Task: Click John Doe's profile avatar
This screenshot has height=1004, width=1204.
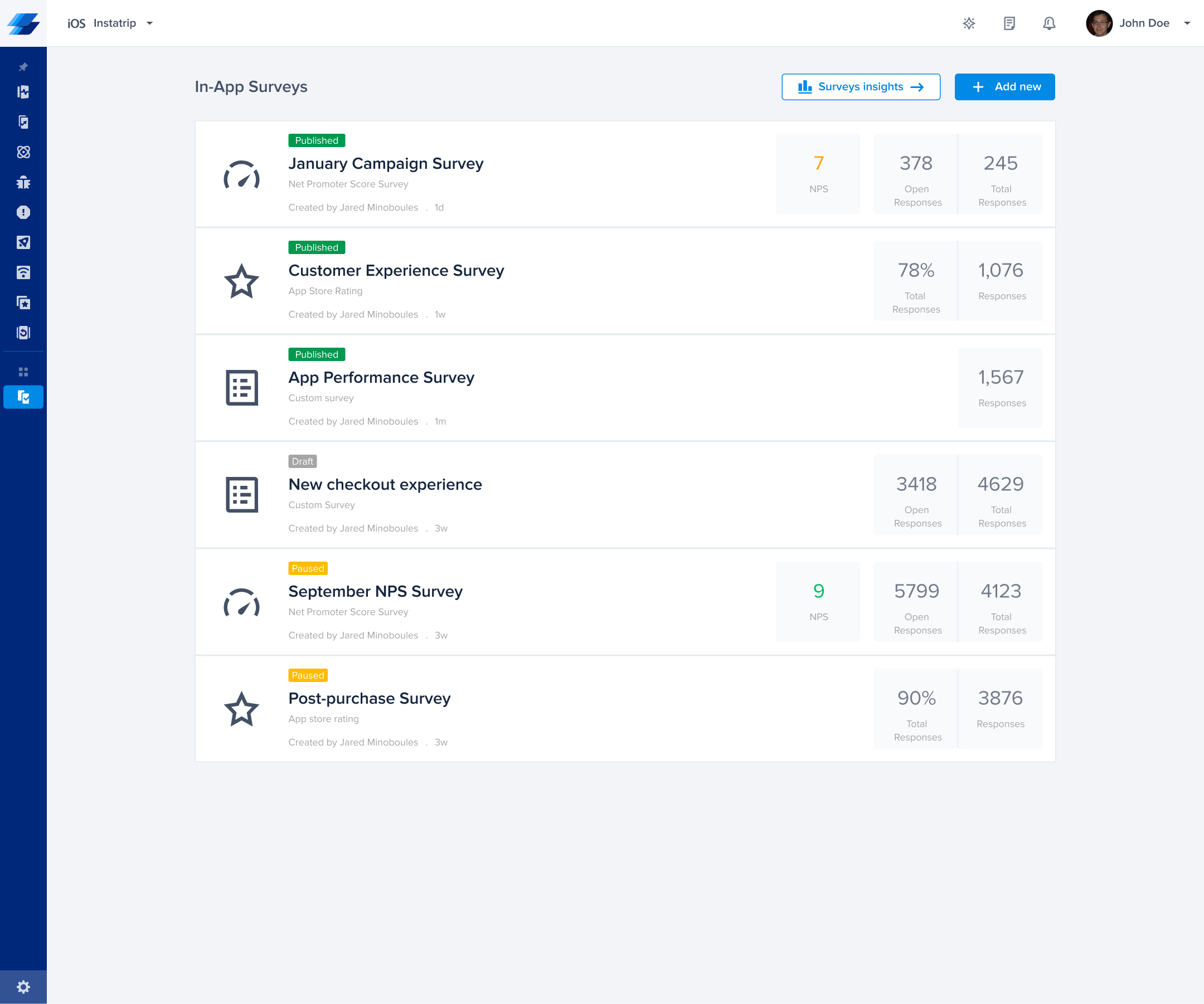Action: 1099,23
